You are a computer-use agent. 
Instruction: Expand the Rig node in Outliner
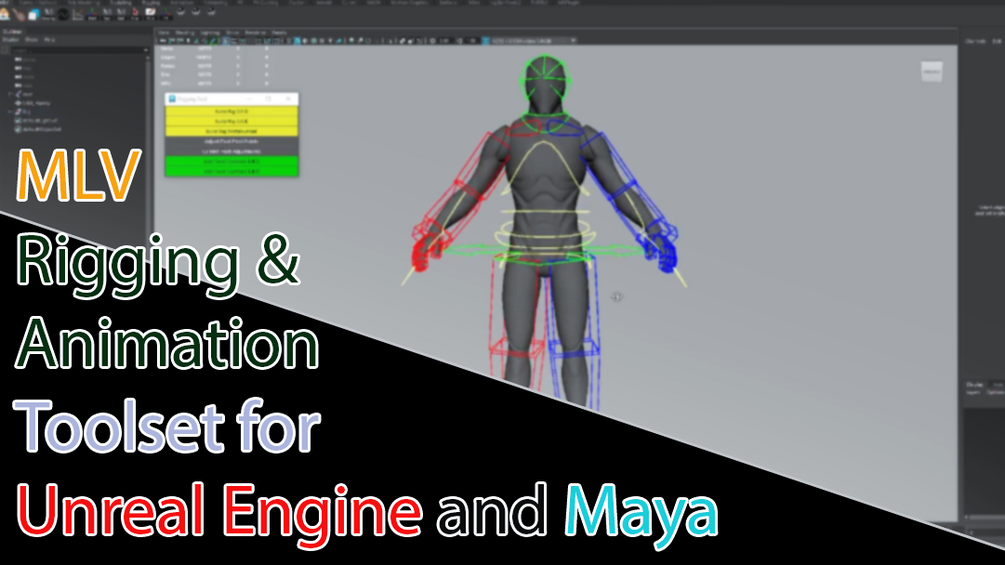point(10,111)
